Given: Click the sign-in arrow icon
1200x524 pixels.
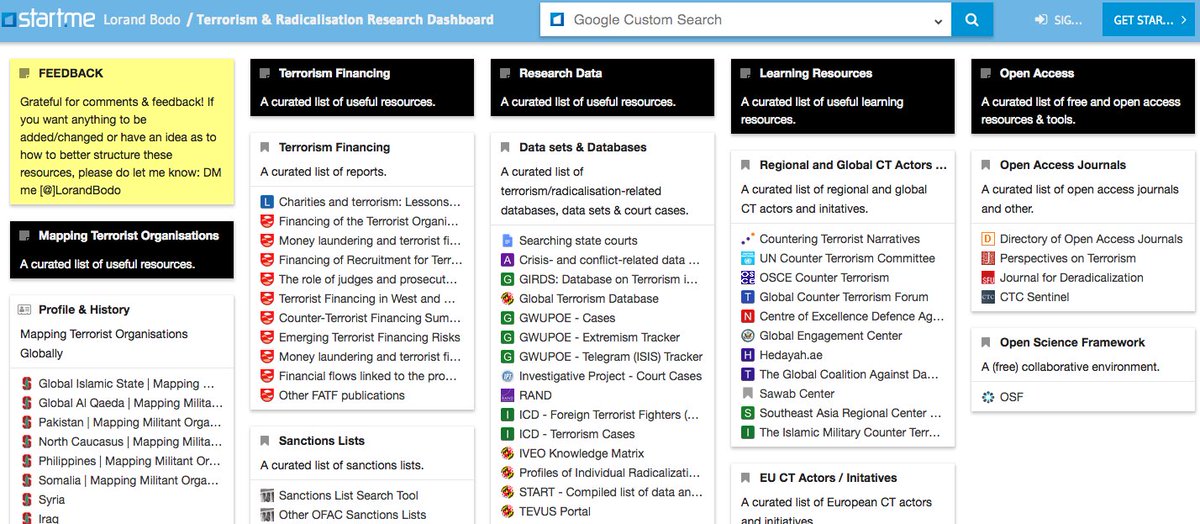Looking at the screenshot, I should (x=1042, y=20).
